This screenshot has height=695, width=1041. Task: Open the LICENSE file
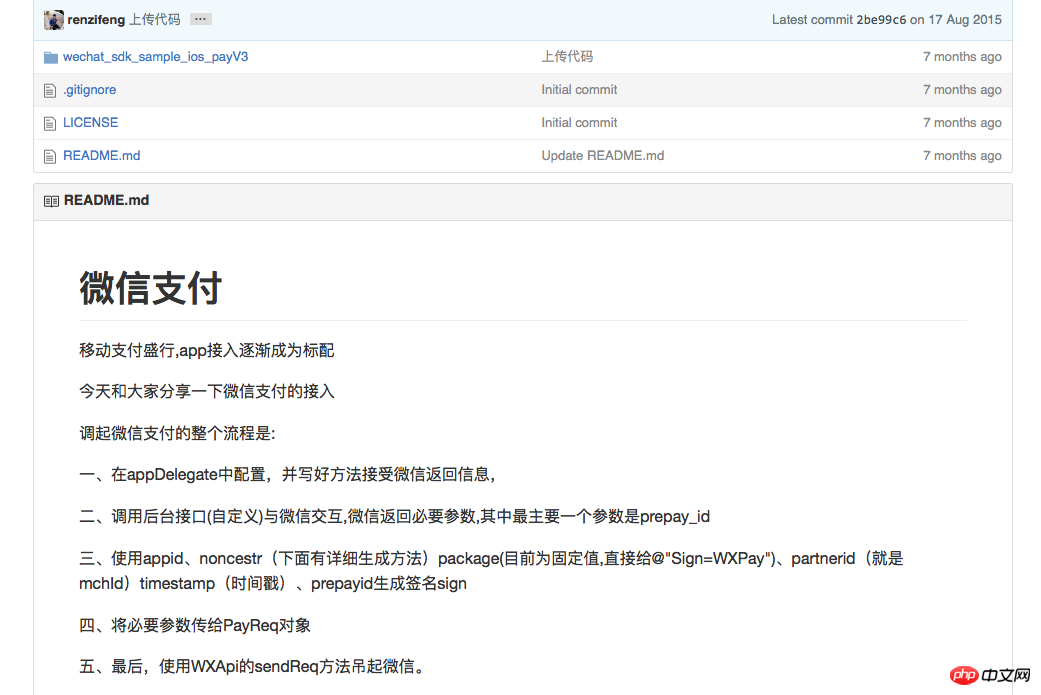point(90,123)
